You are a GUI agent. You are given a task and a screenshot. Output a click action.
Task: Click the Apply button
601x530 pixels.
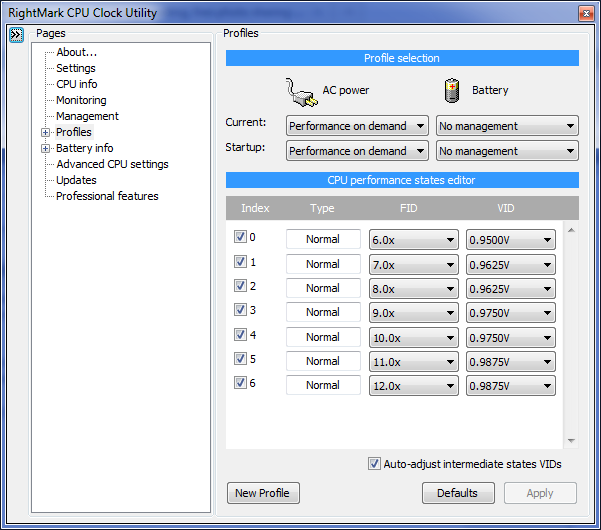pyautogui.click(x=540, y=493)
